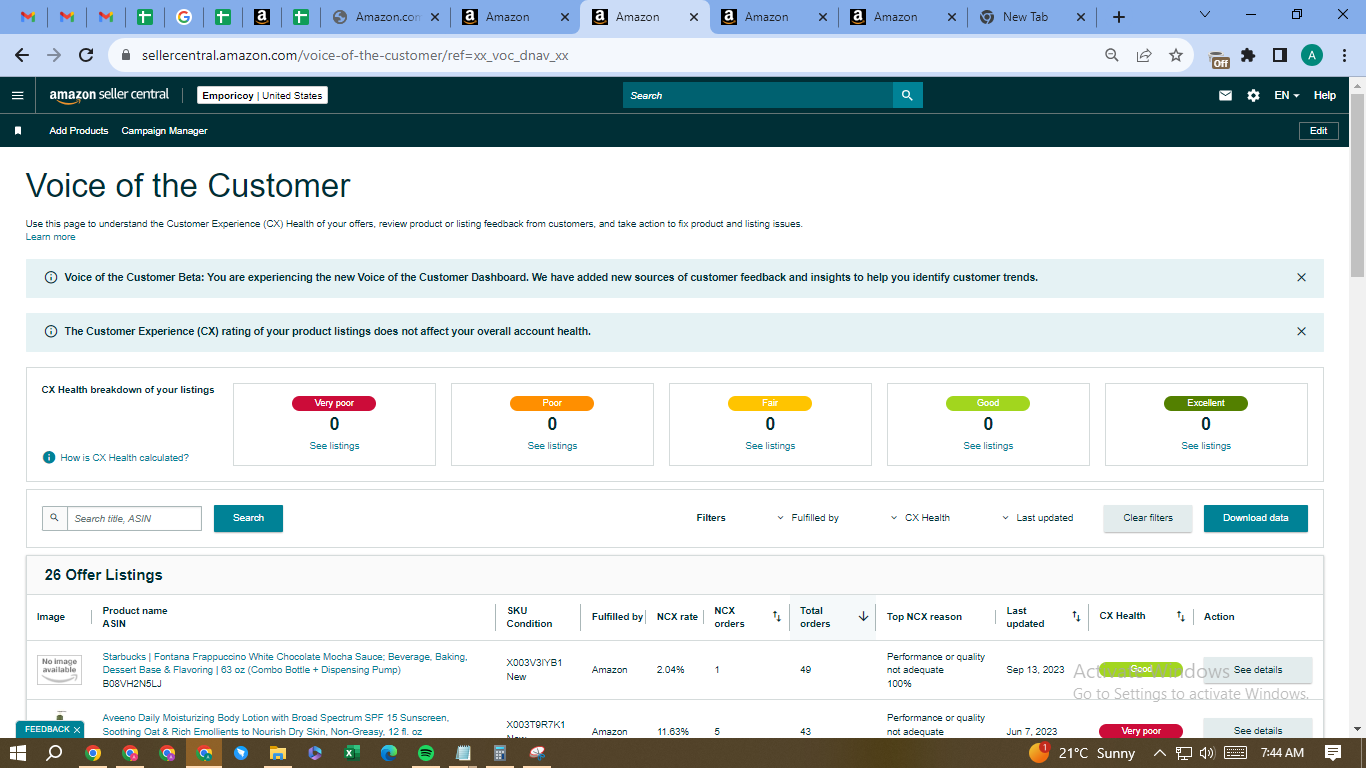Open a new browser tab with plus icon
Viewport: 1366px width, 768px height.
1119,17
